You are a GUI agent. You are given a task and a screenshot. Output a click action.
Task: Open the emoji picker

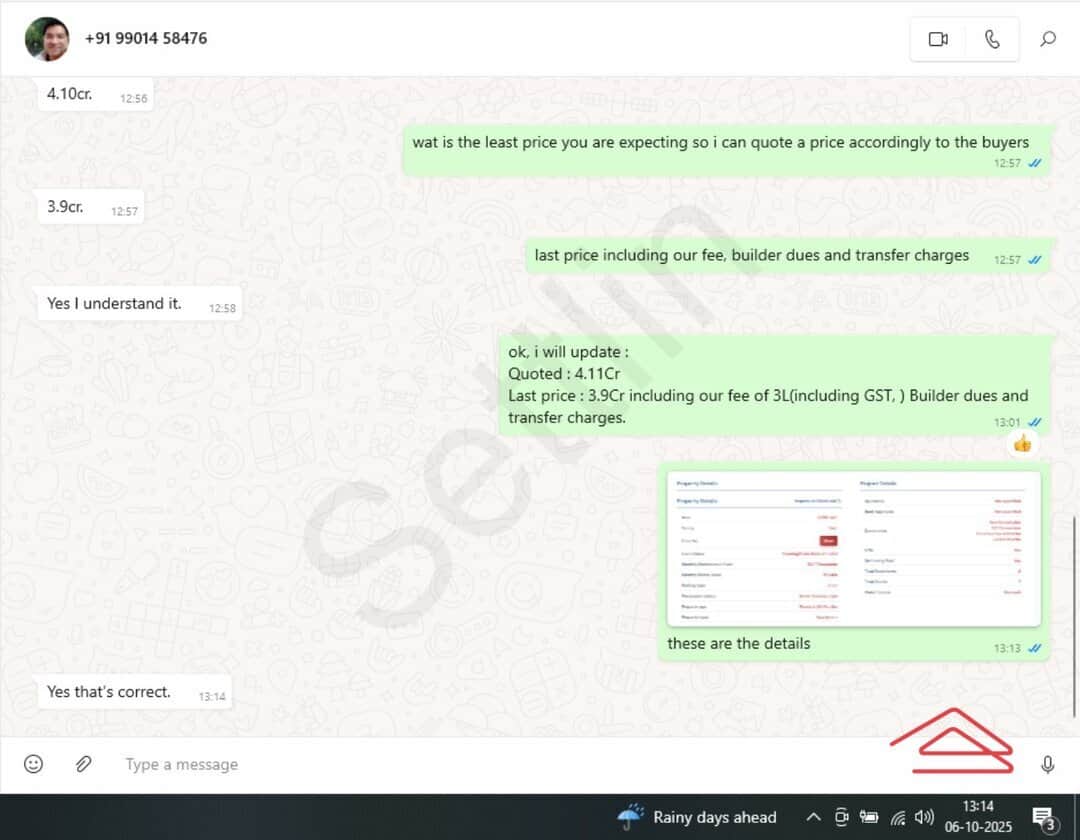tap(33, 764)
